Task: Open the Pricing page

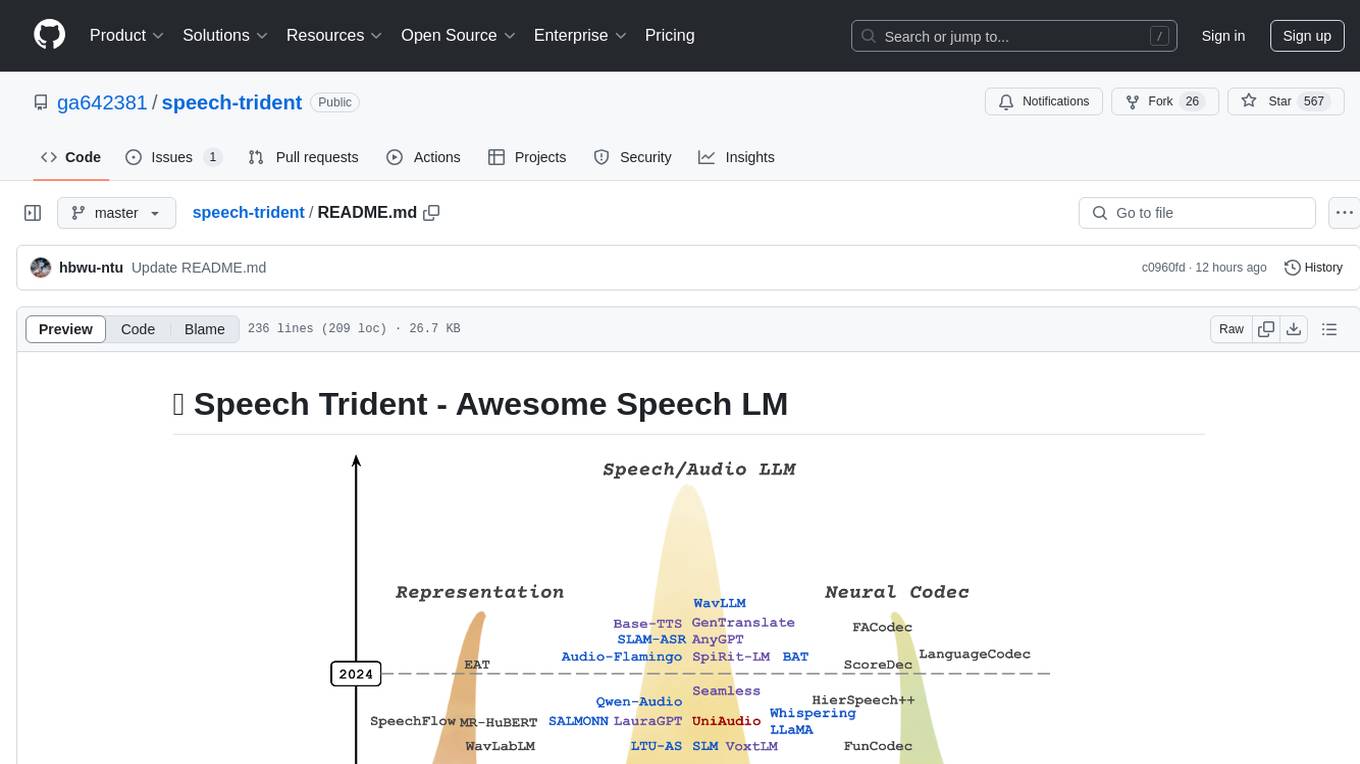Action: click(670, 35)
